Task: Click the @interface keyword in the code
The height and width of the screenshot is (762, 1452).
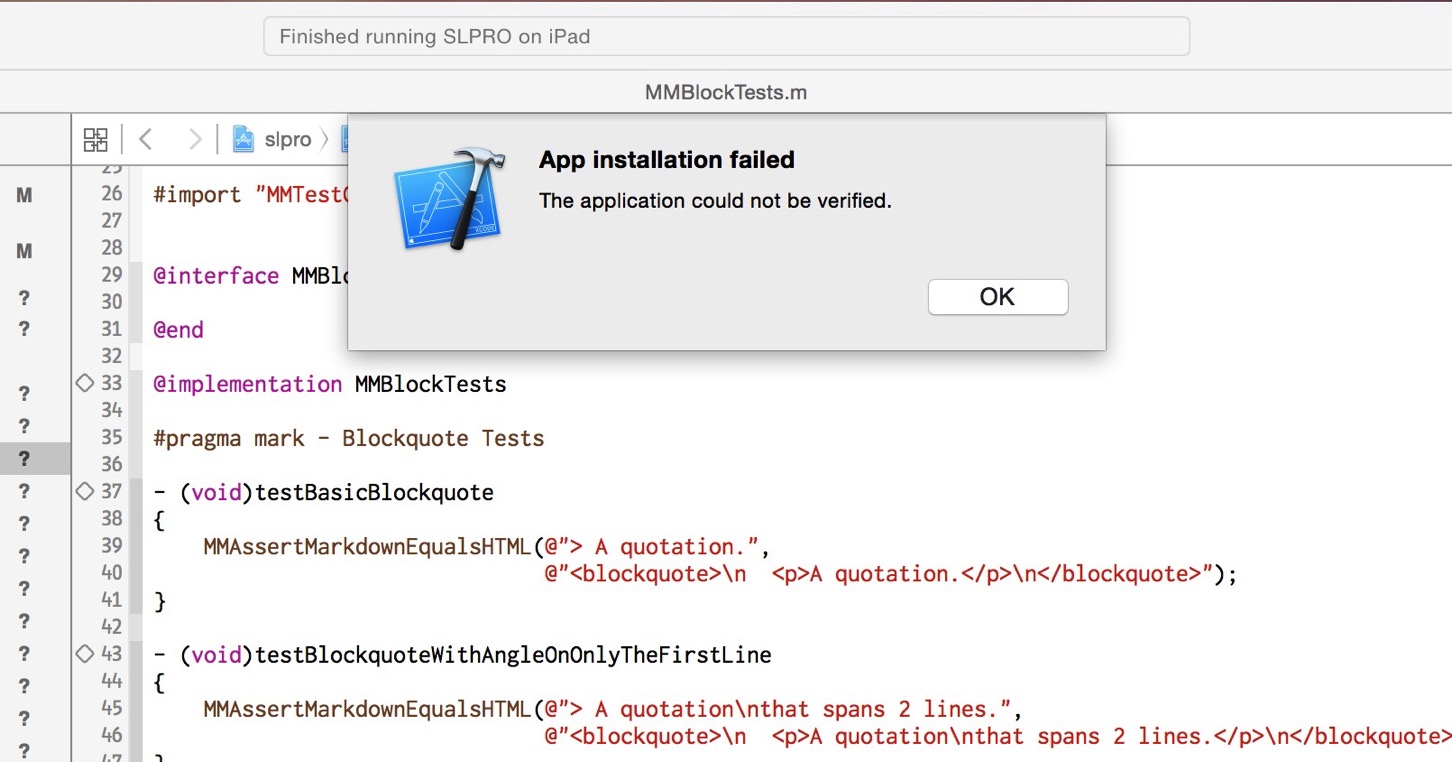Action: (x=216, y=276)
